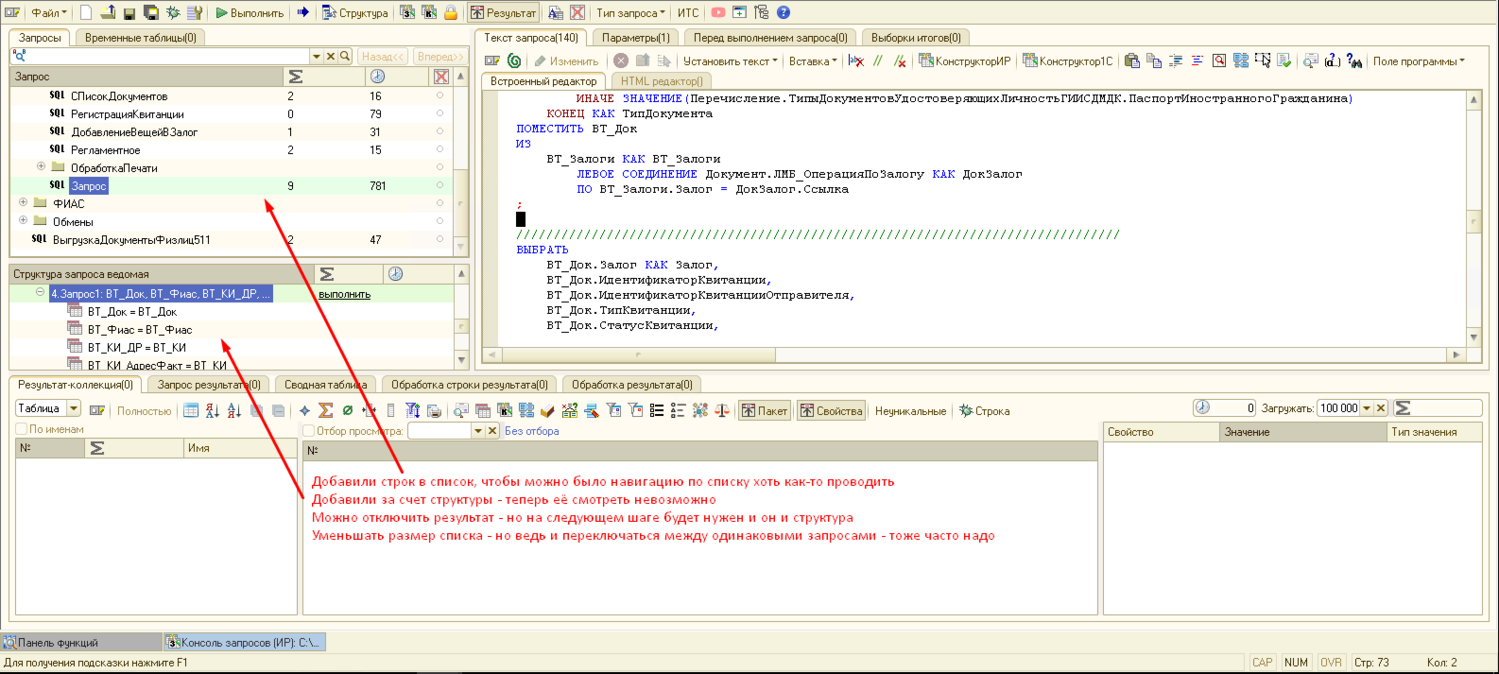This screenshot has width=1499, height=674.
Task: Click the выполнить link in query structure
Action: (344, 294)
